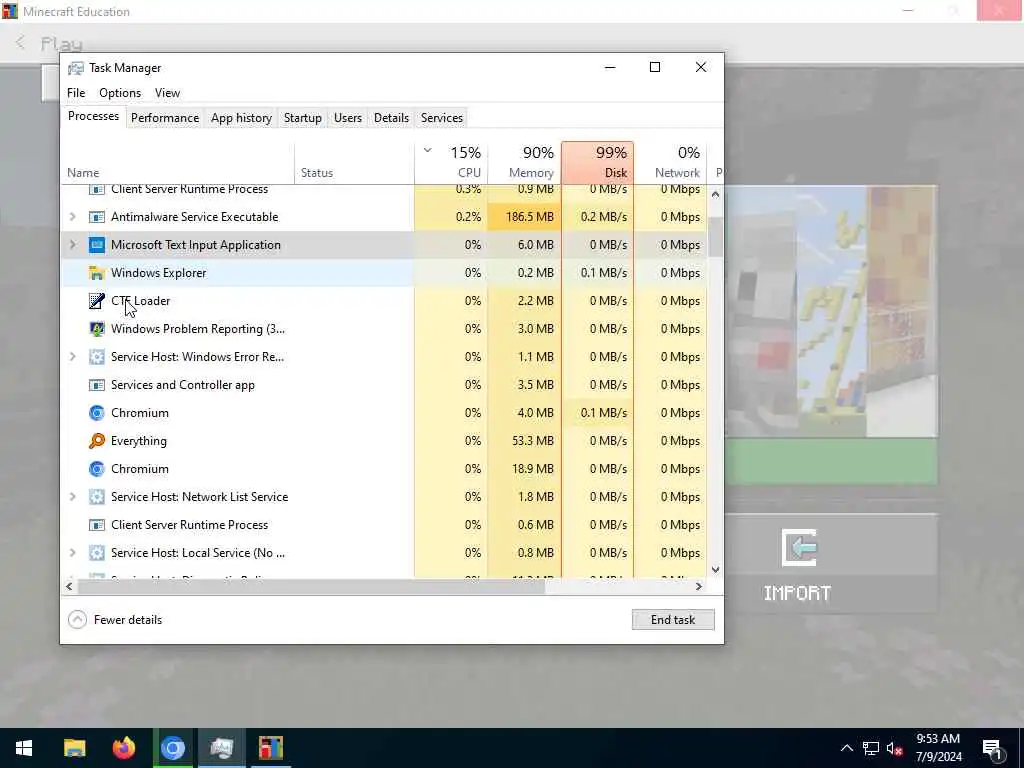The image size is (1024, 768).
Task: Switch to the Startup tab
Action: pyautogui.click(x=302, y=118)
